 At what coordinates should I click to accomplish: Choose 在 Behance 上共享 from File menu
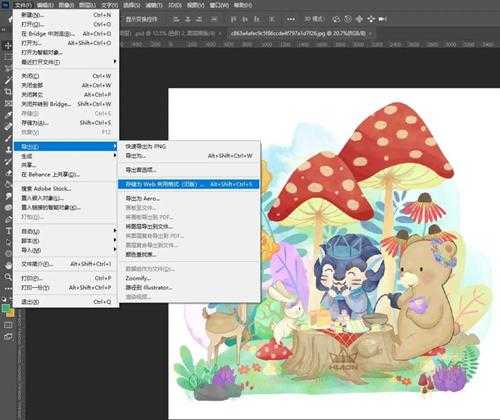tap(66, 174)
